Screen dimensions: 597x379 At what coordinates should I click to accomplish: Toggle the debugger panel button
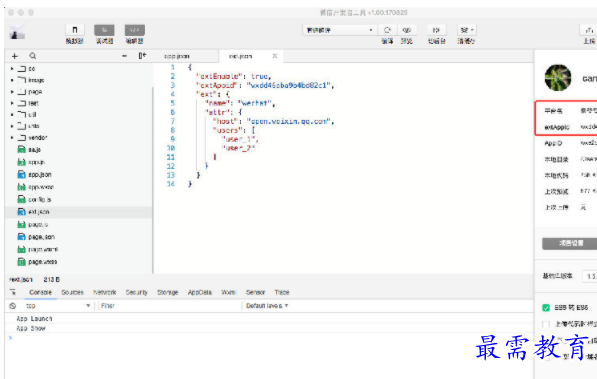(x=104, y=30)
